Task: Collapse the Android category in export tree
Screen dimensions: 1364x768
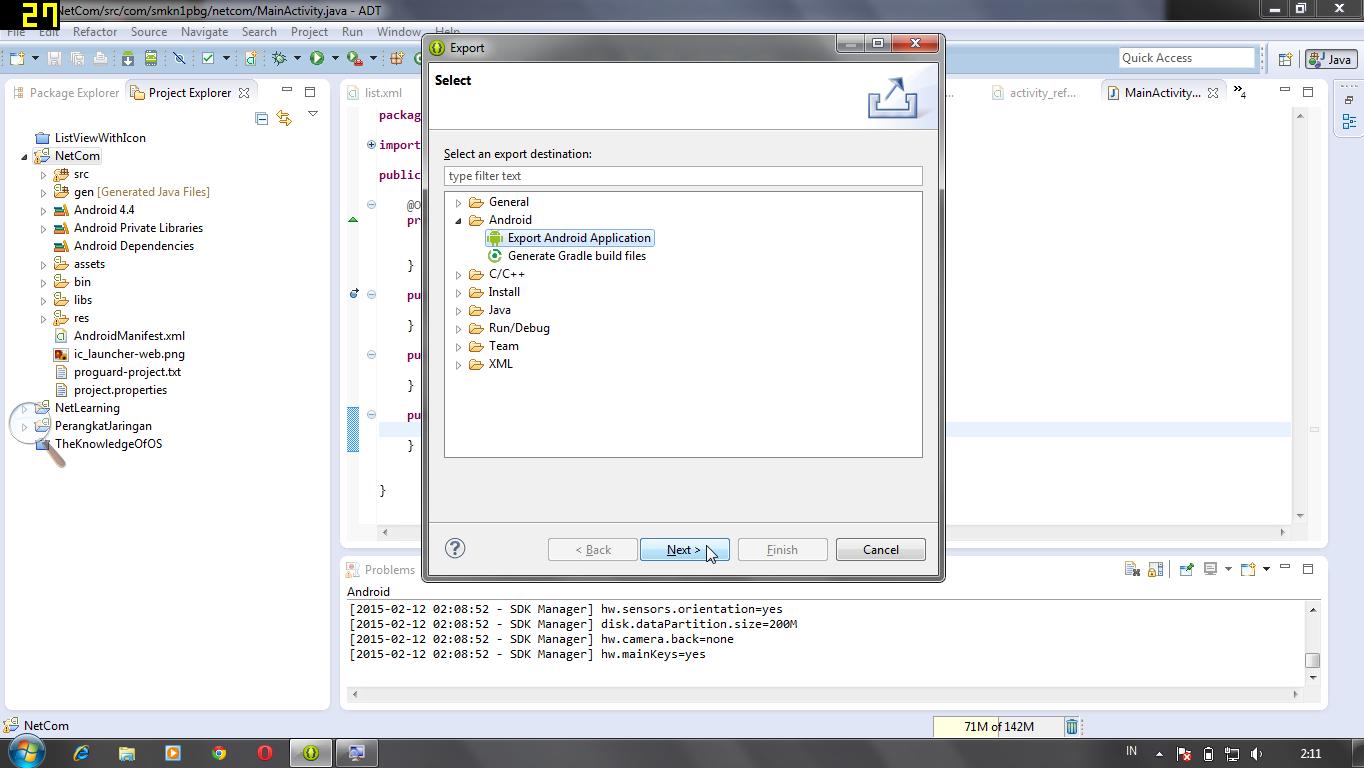Action: coord(459,220)
